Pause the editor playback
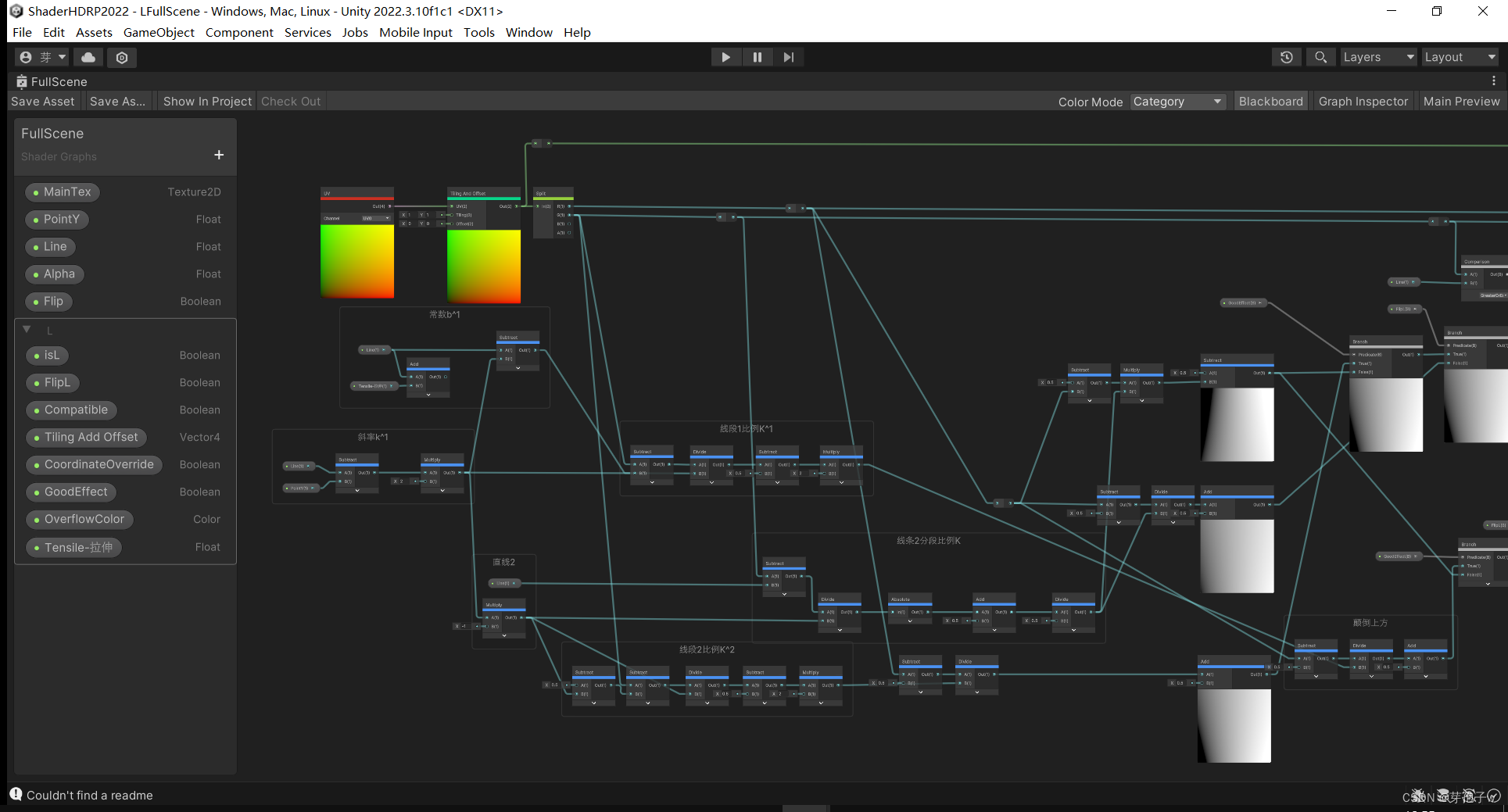1508x812 pixels. tap(757, 57)
